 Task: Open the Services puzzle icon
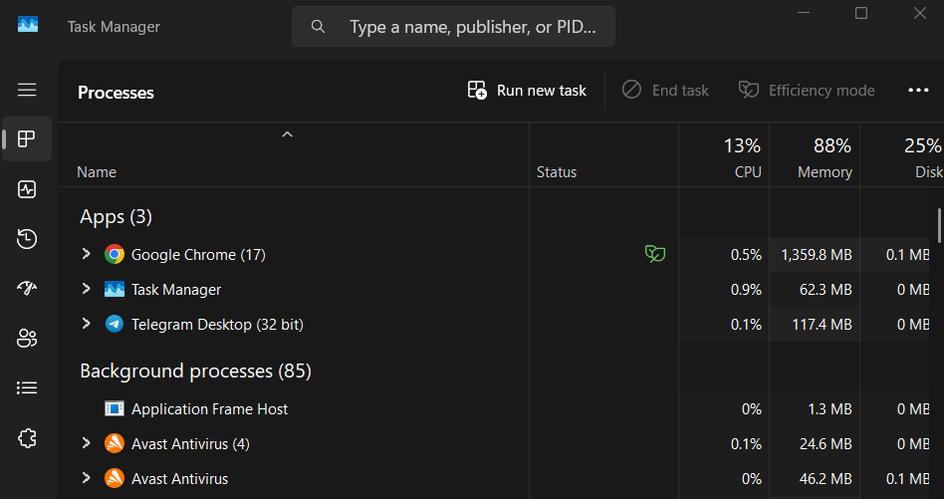point(26,438)
